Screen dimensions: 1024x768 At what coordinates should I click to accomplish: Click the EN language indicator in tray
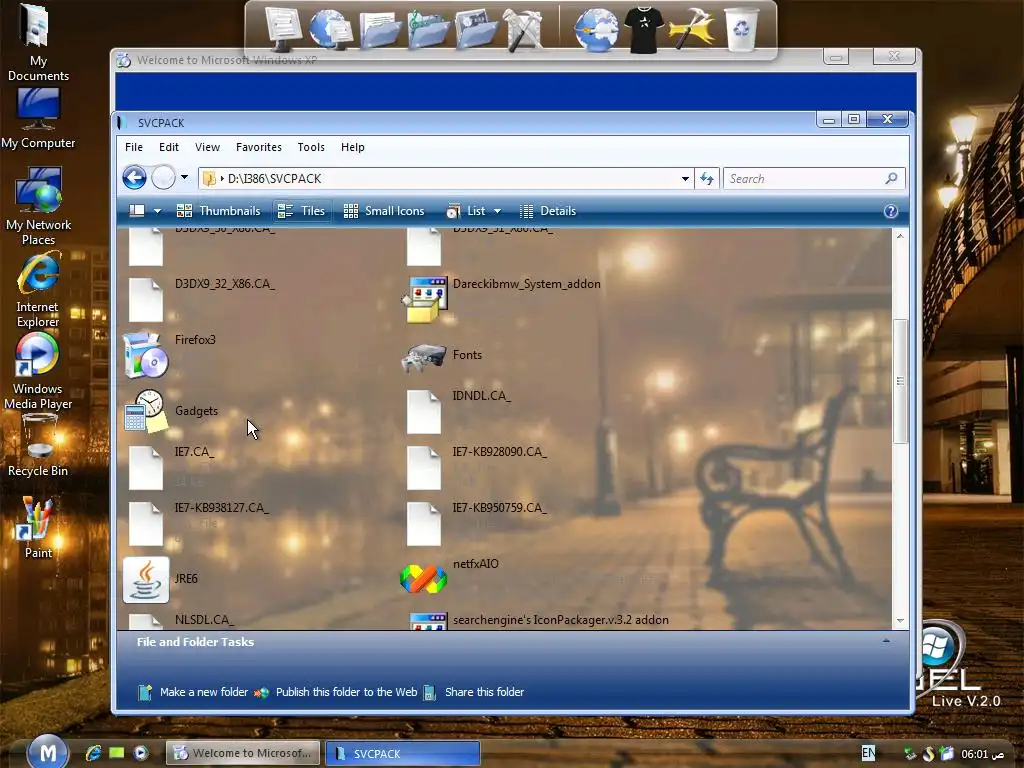[x=868, y=753]
